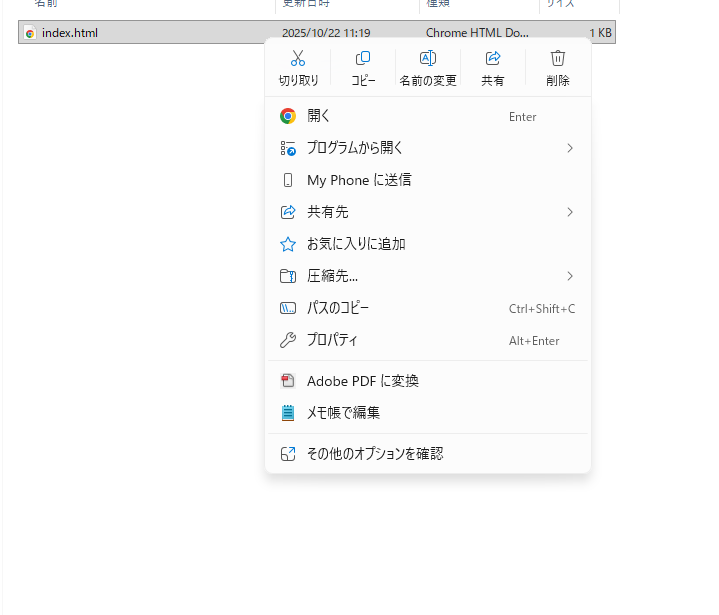Click the Delete (削除) trash icon
This screenshot has width=719, height=615.
coord(558,59)
